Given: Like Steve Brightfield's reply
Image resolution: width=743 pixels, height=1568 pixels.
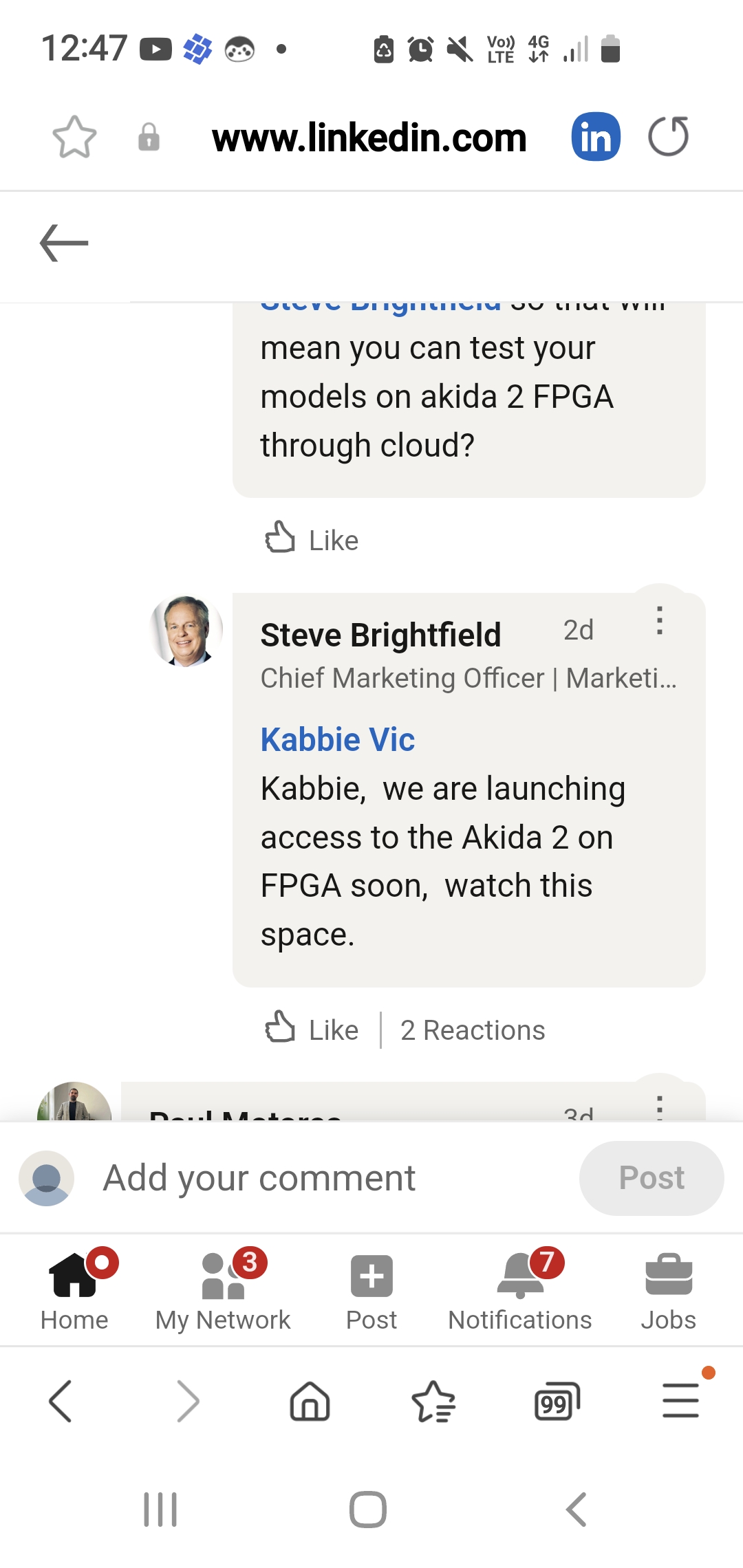Looking at the screenshot, I should point(312,1030).
